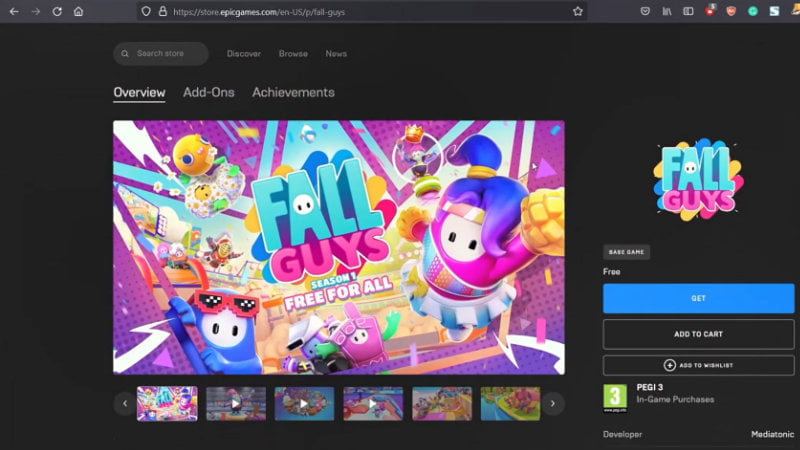
Task: Save the page to Pocket
Action: [645, 11]
